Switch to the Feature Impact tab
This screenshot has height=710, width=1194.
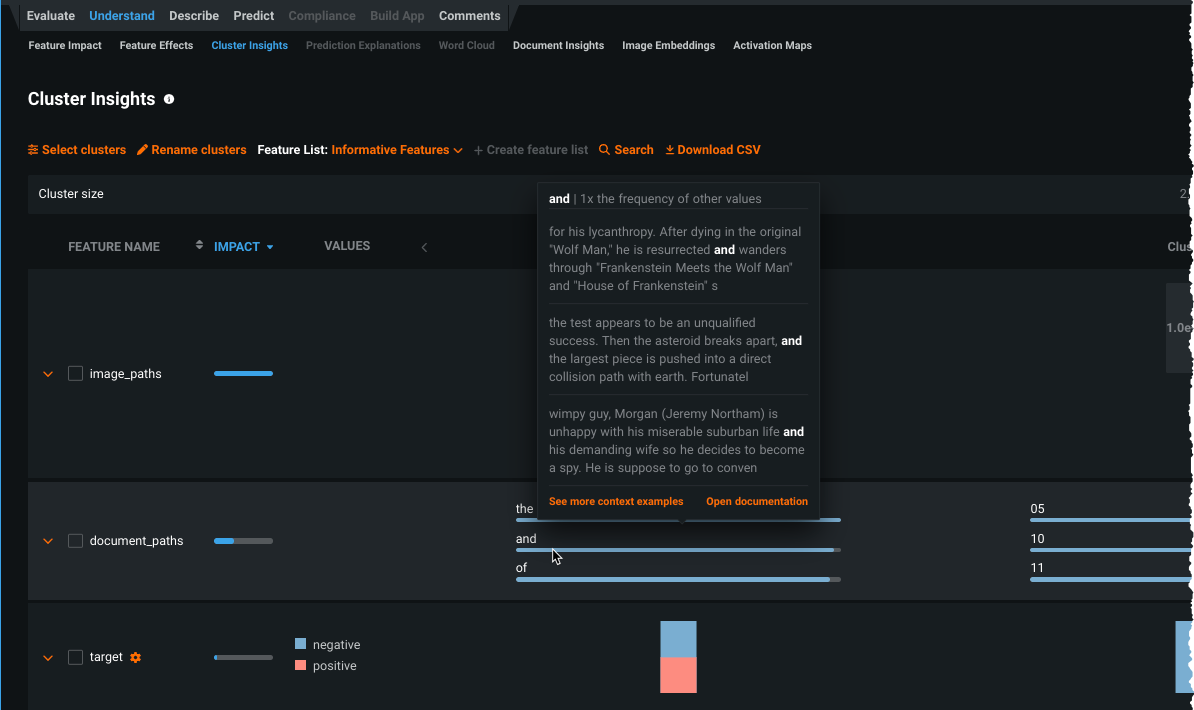(x=65, y=46)
